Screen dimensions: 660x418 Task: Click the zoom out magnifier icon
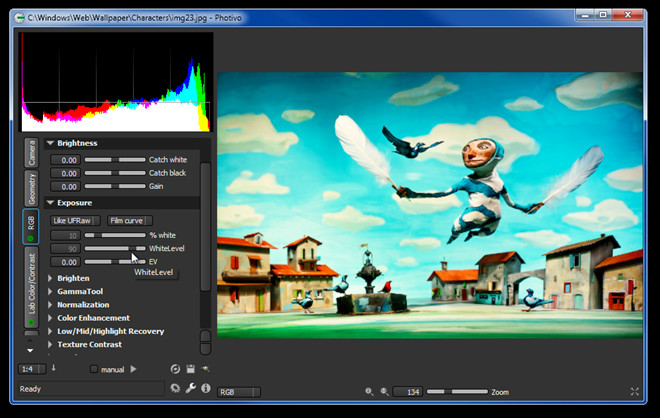[x=369, y=392]
